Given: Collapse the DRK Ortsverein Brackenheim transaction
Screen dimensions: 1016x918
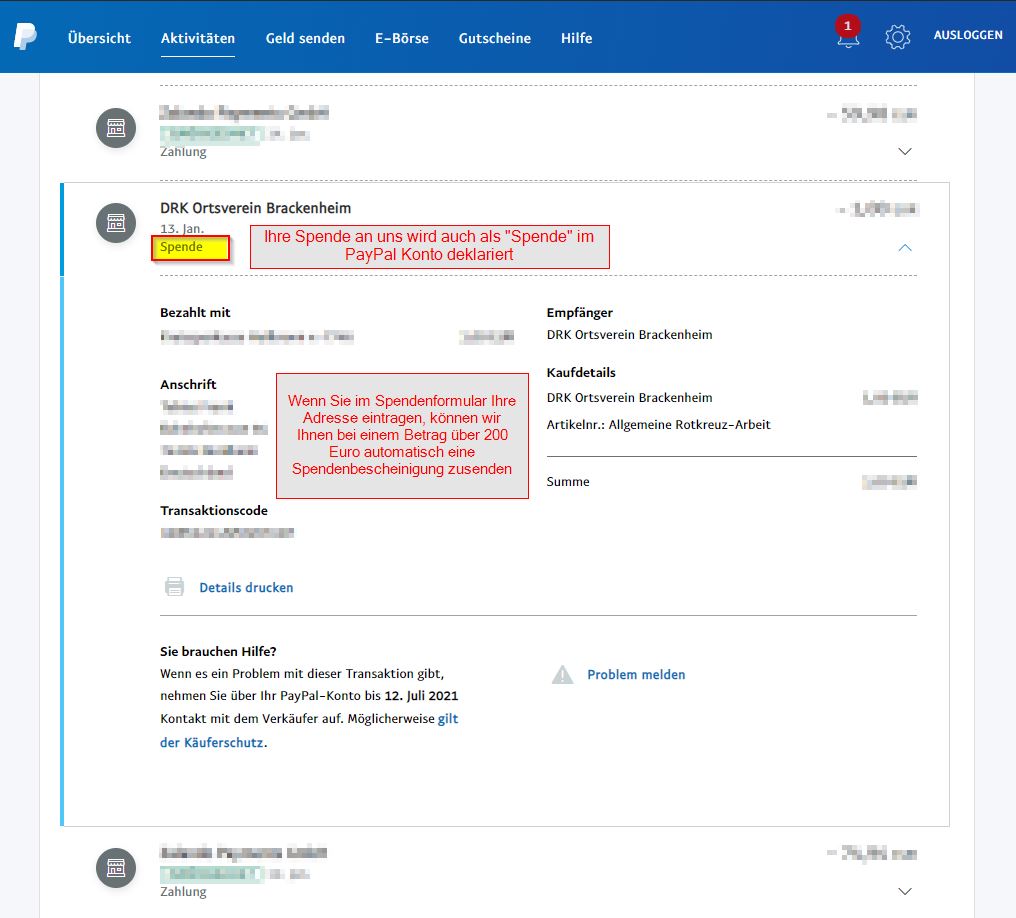Looking at the screenshot, I should pyautogui.click(x=905, y=247).
